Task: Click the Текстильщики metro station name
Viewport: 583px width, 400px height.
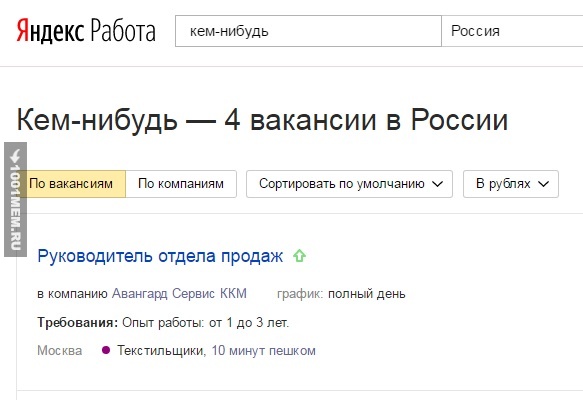Action: point(160,351)
